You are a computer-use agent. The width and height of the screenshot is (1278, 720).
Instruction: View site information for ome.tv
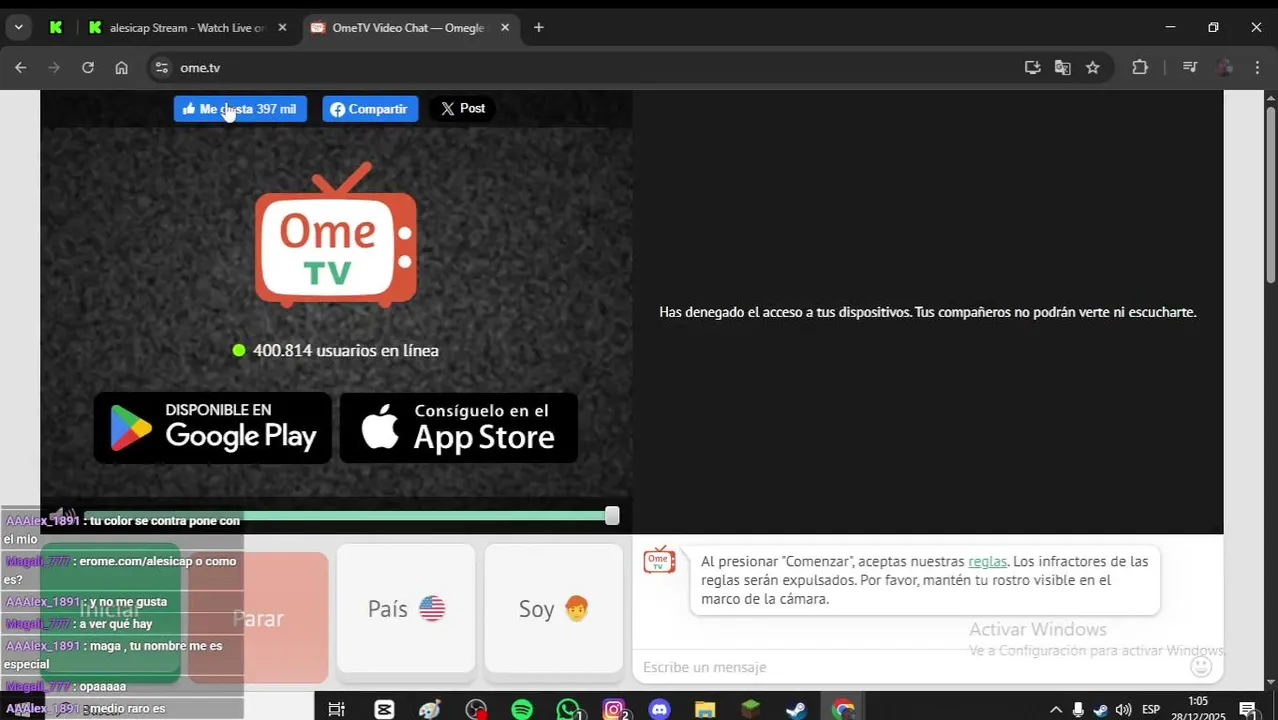[162, 68]
